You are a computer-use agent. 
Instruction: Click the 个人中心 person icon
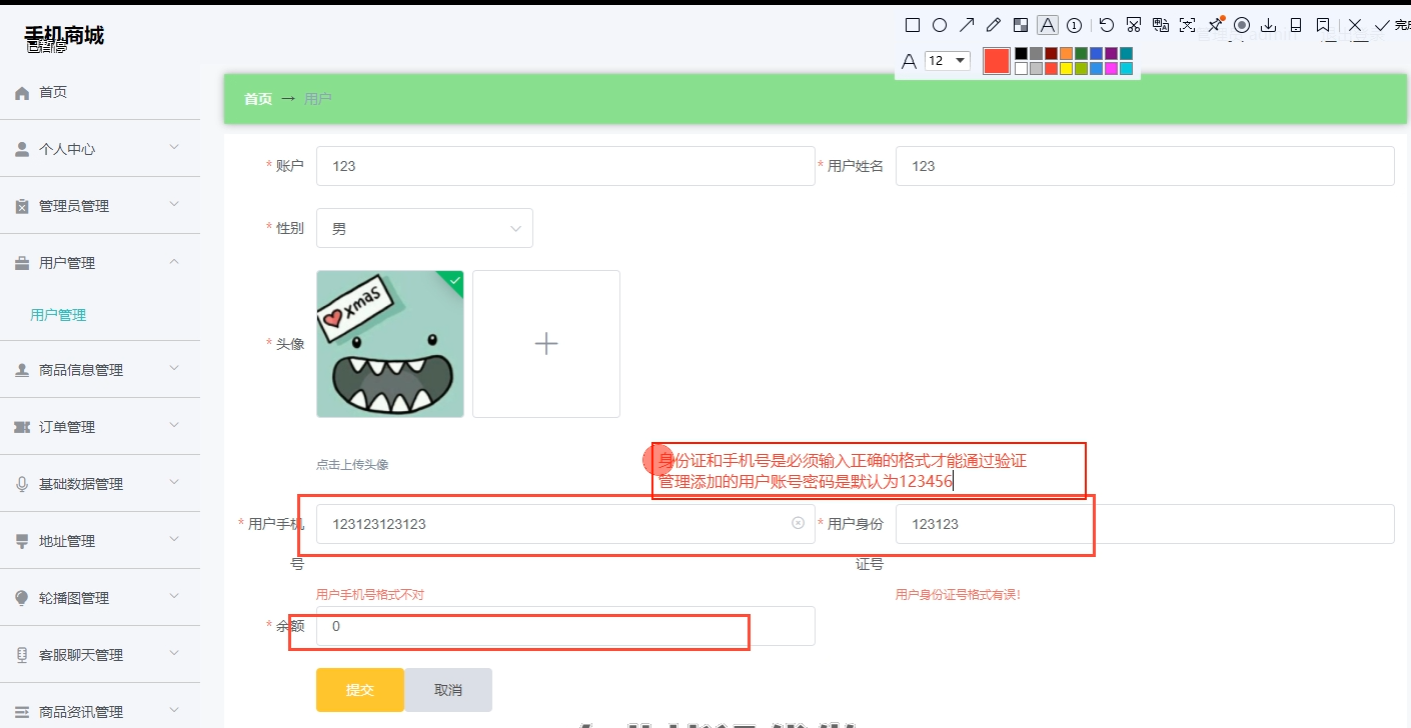(22, 149)
